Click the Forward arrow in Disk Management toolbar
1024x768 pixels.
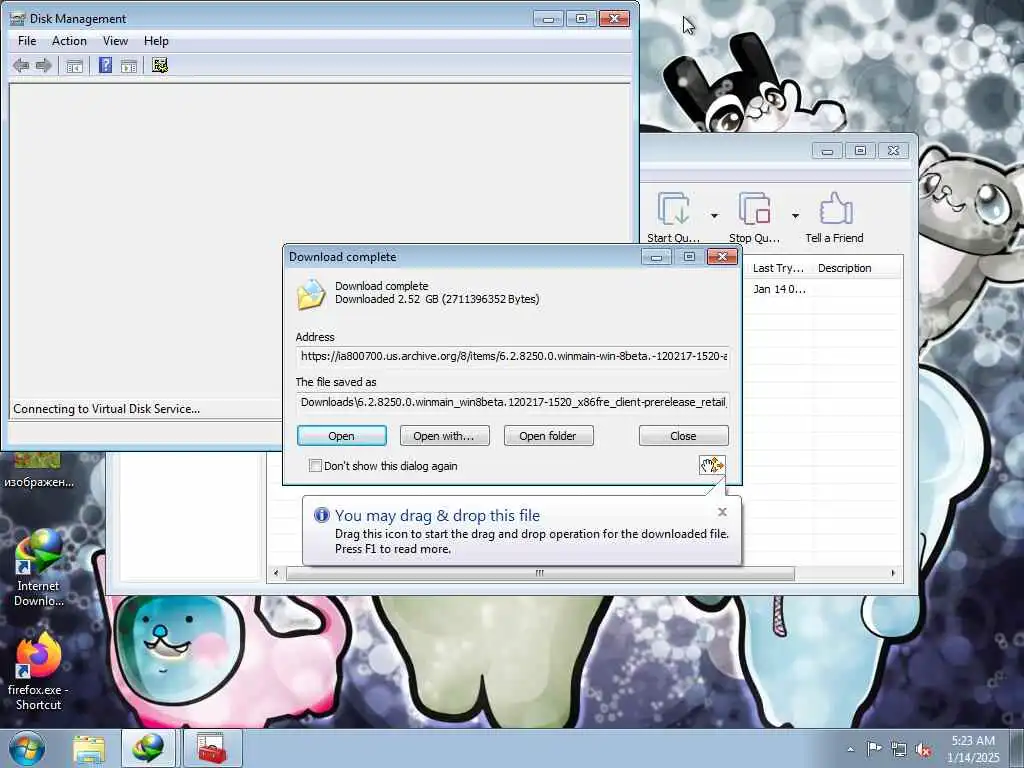(44, 65)
